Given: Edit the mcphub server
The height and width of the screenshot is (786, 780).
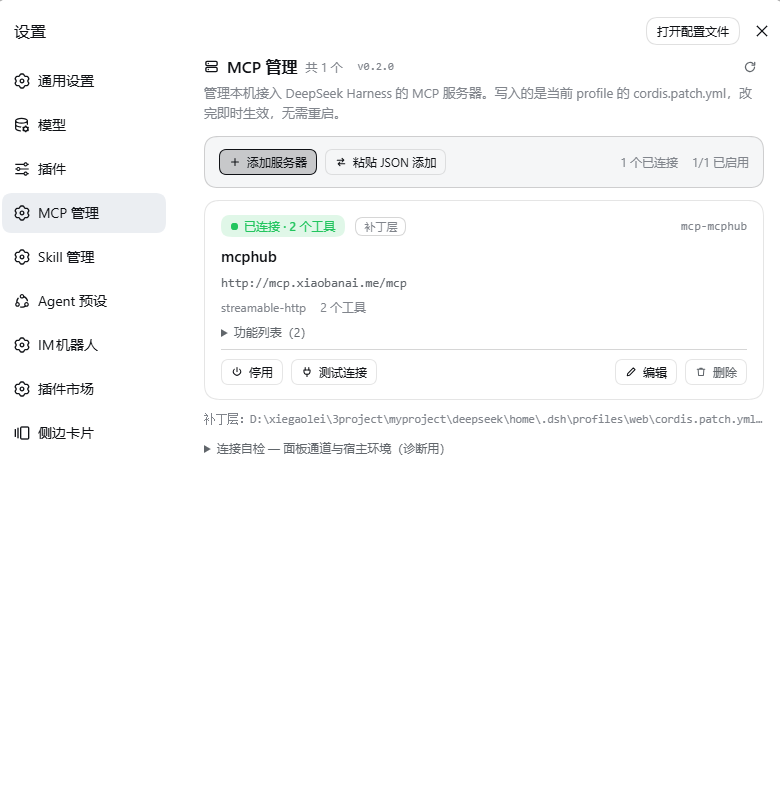Looking at the screenshot, I should [x=646, y=372].
